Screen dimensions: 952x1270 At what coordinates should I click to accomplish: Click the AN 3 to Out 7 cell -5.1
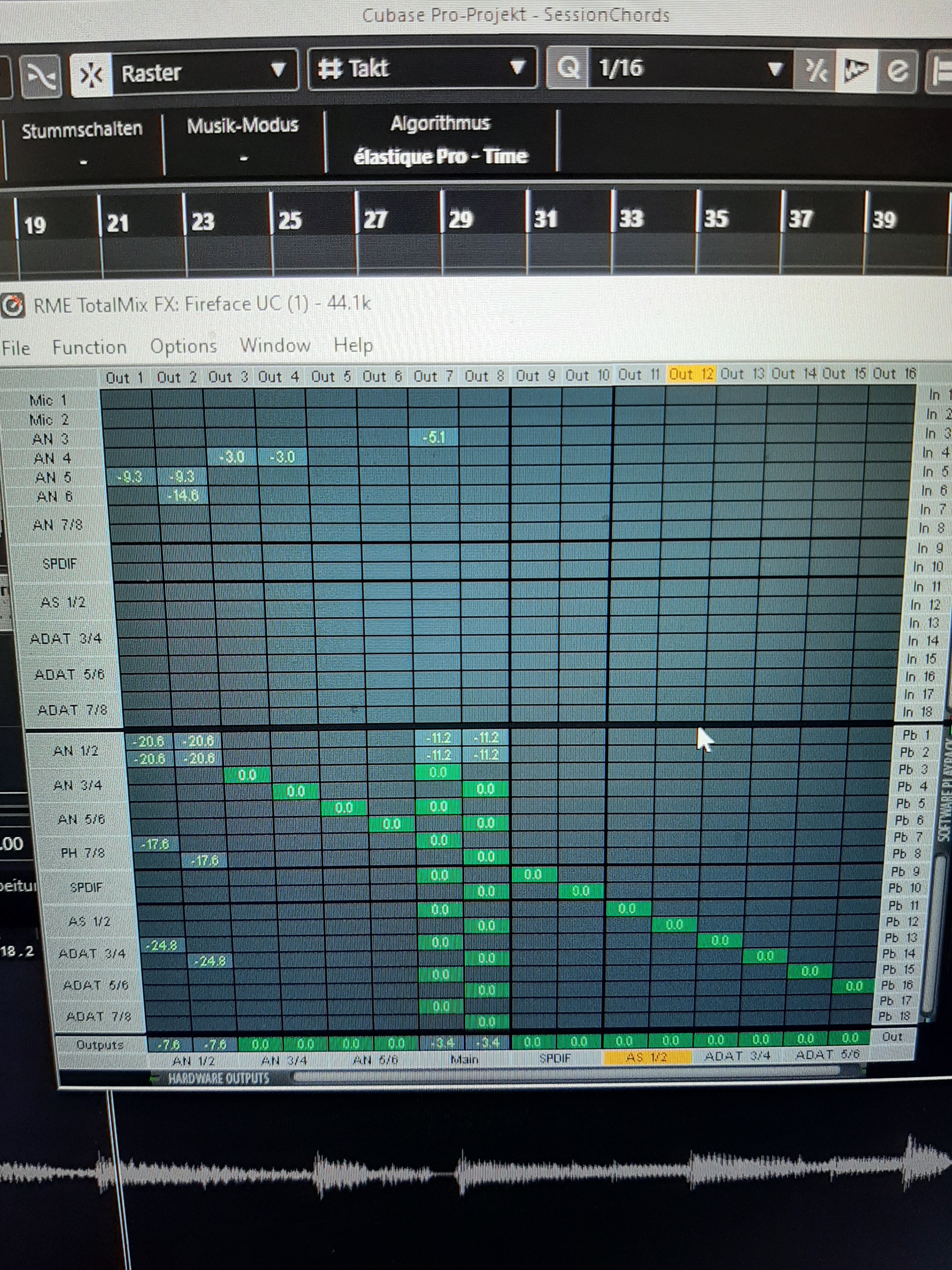(x=433, y=438)
